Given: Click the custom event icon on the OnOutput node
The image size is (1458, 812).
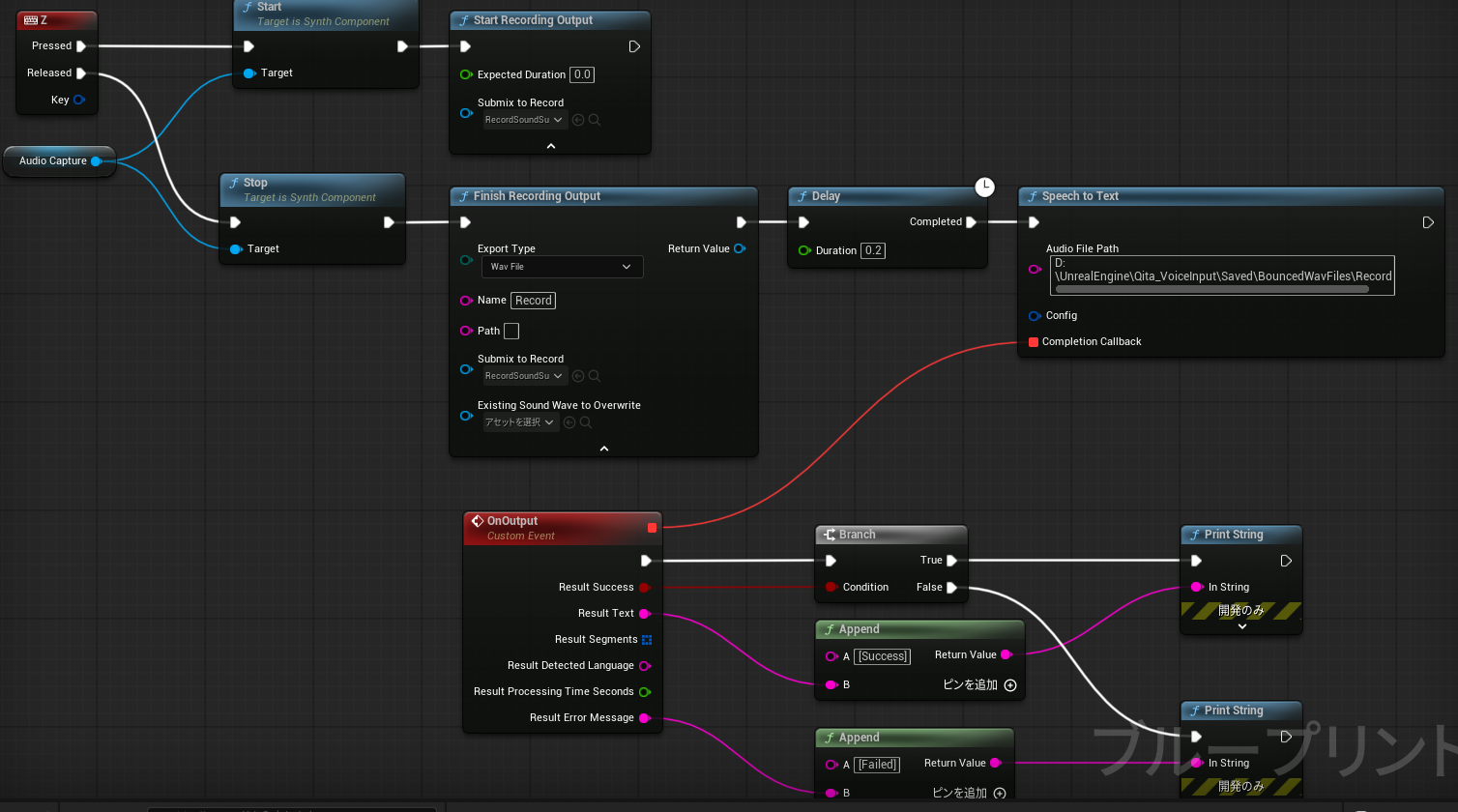Looking at the screenshot, I should (x=479, y=520).
